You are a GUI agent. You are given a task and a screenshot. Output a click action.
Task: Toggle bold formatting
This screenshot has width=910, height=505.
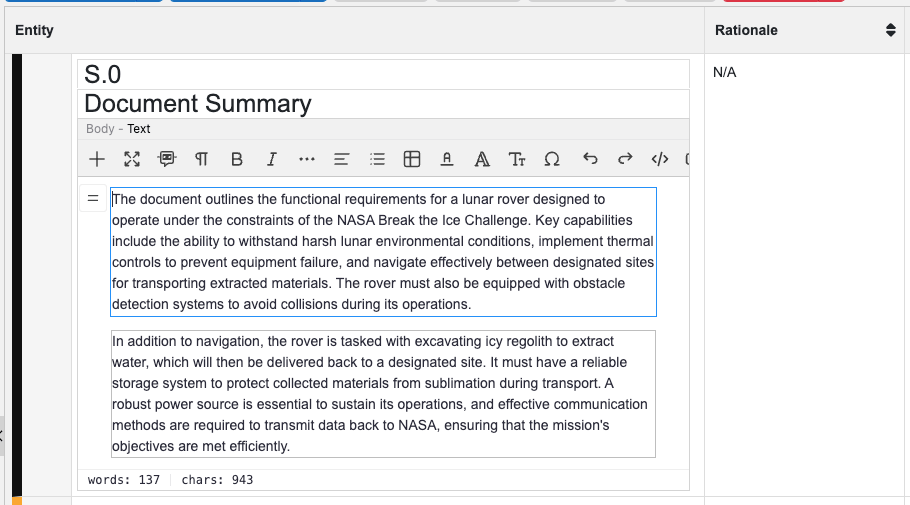236,159
